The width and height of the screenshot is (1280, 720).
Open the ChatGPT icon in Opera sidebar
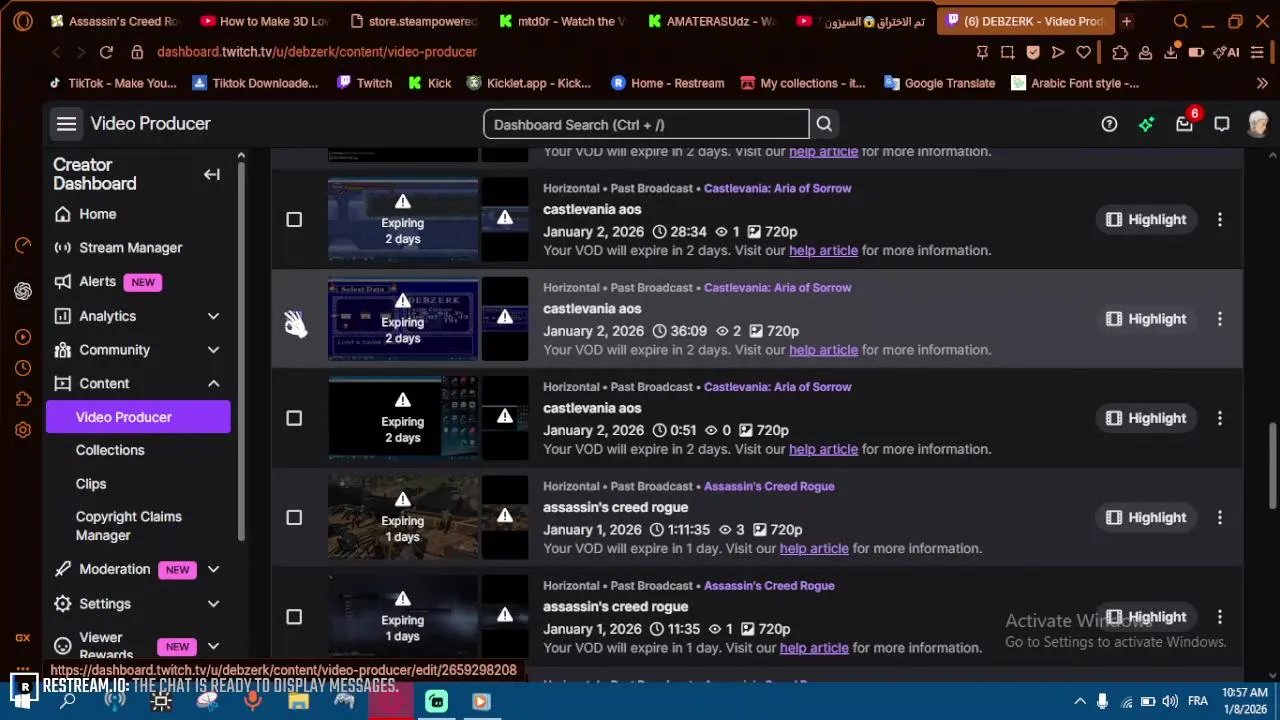coord(23,291)
